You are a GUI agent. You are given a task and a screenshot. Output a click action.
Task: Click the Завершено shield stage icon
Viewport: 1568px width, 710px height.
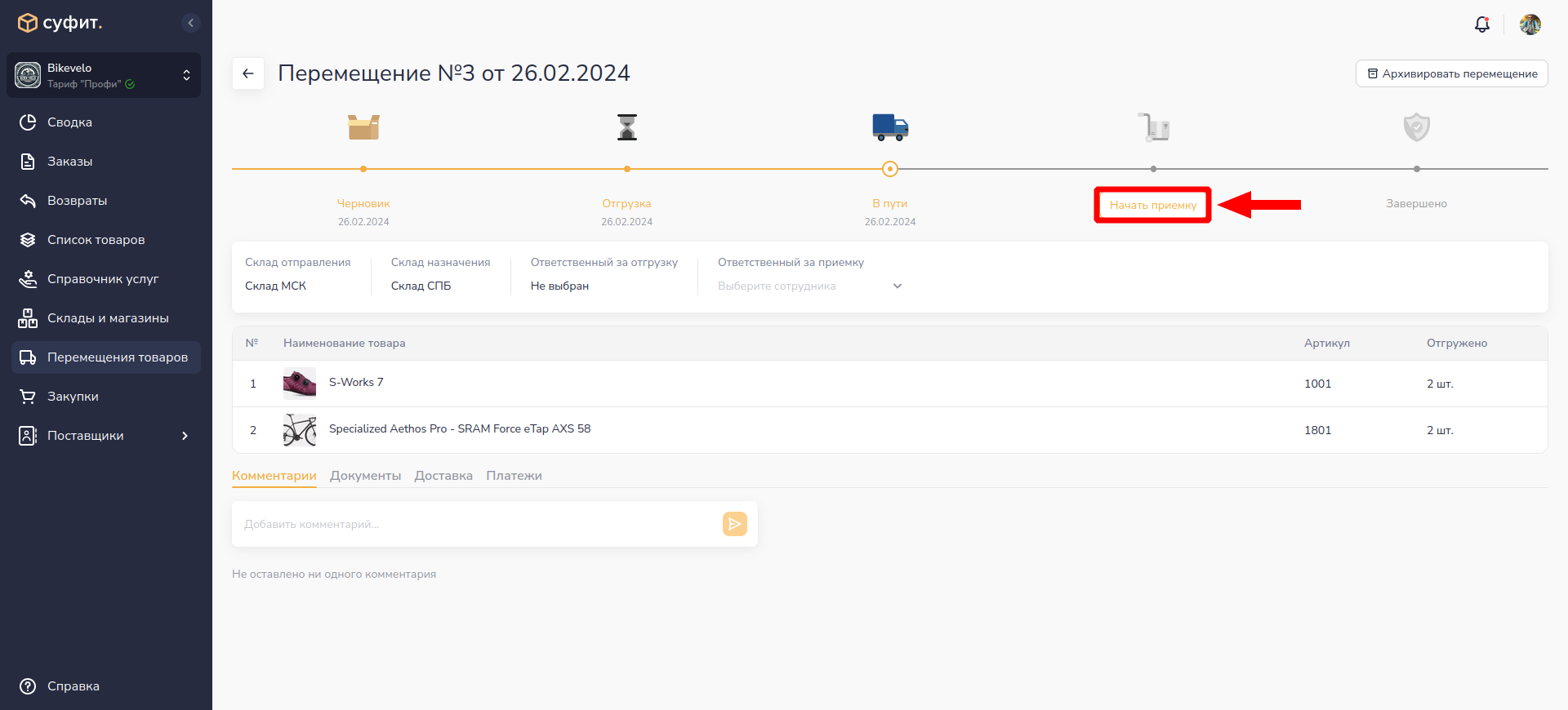pyautogui.click(x=1417, y=127)
